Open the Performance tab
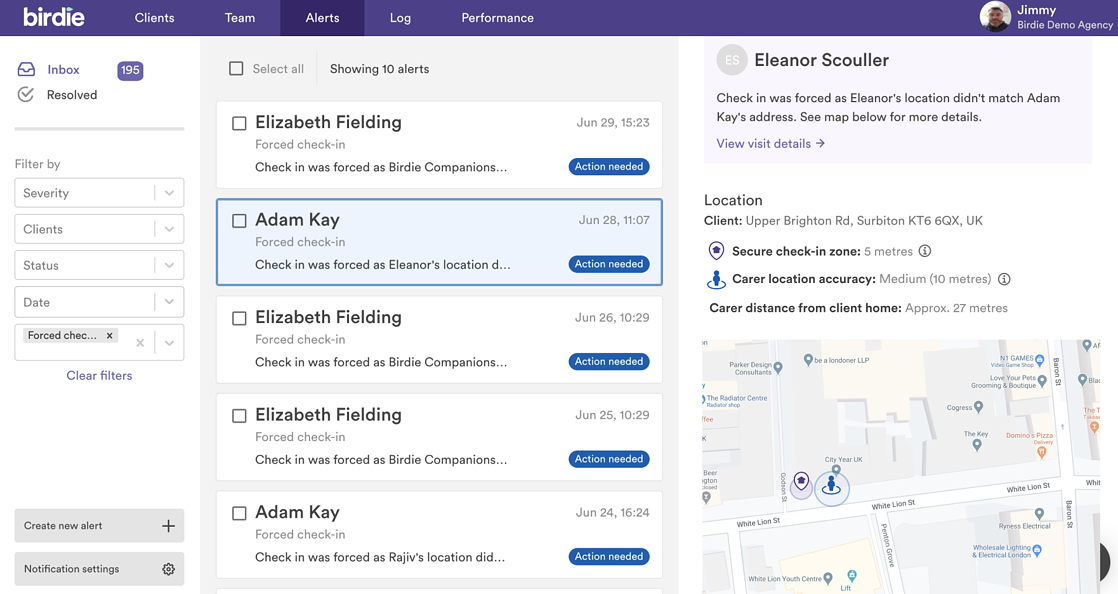The height and width of the screenshot is (594, 1118). [x=498, y=18]
